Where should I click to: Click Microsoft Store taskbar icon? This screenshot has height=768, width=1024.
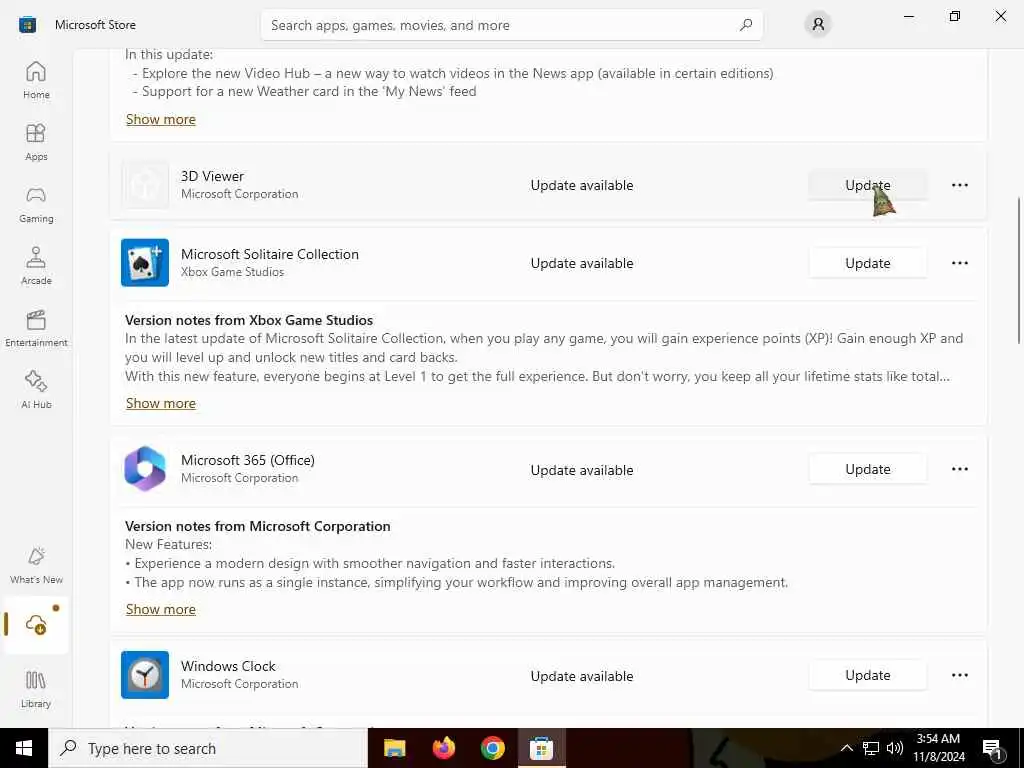point(541,748)
